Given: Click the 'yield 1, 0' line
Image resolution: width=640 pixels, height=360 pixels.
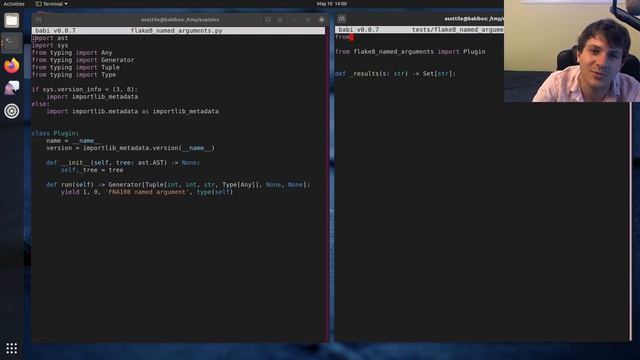Looking at the screenshot, I should [147, 192].
